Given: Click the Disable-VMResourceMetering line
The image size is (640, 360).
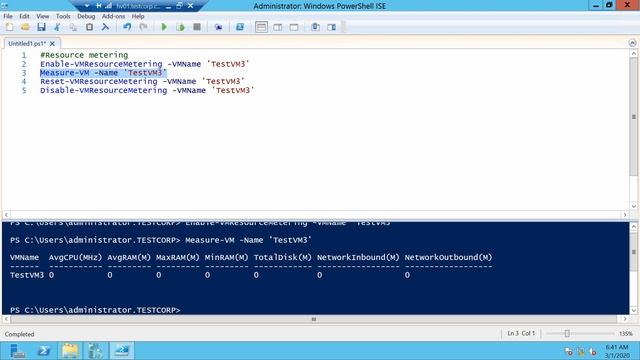Looking at the screenshot, I should tap(147, 90).
